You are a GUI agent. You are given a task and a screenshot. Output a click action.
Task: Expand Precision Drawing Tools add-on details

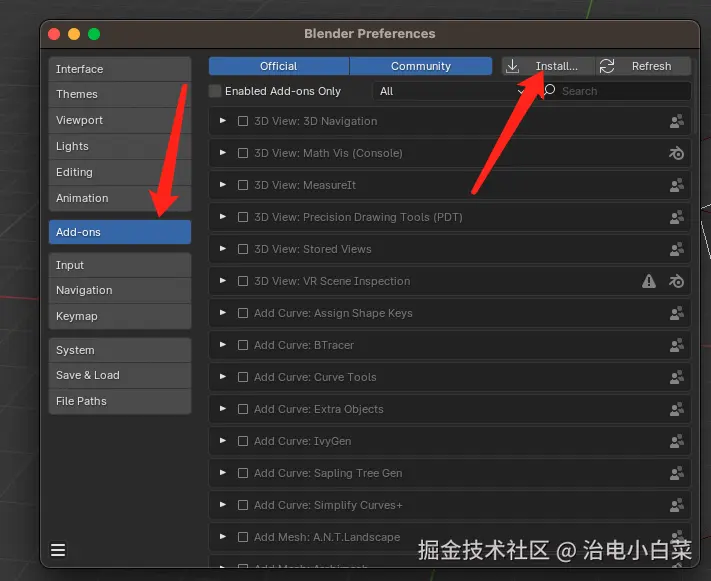click(x=223, y=217)
